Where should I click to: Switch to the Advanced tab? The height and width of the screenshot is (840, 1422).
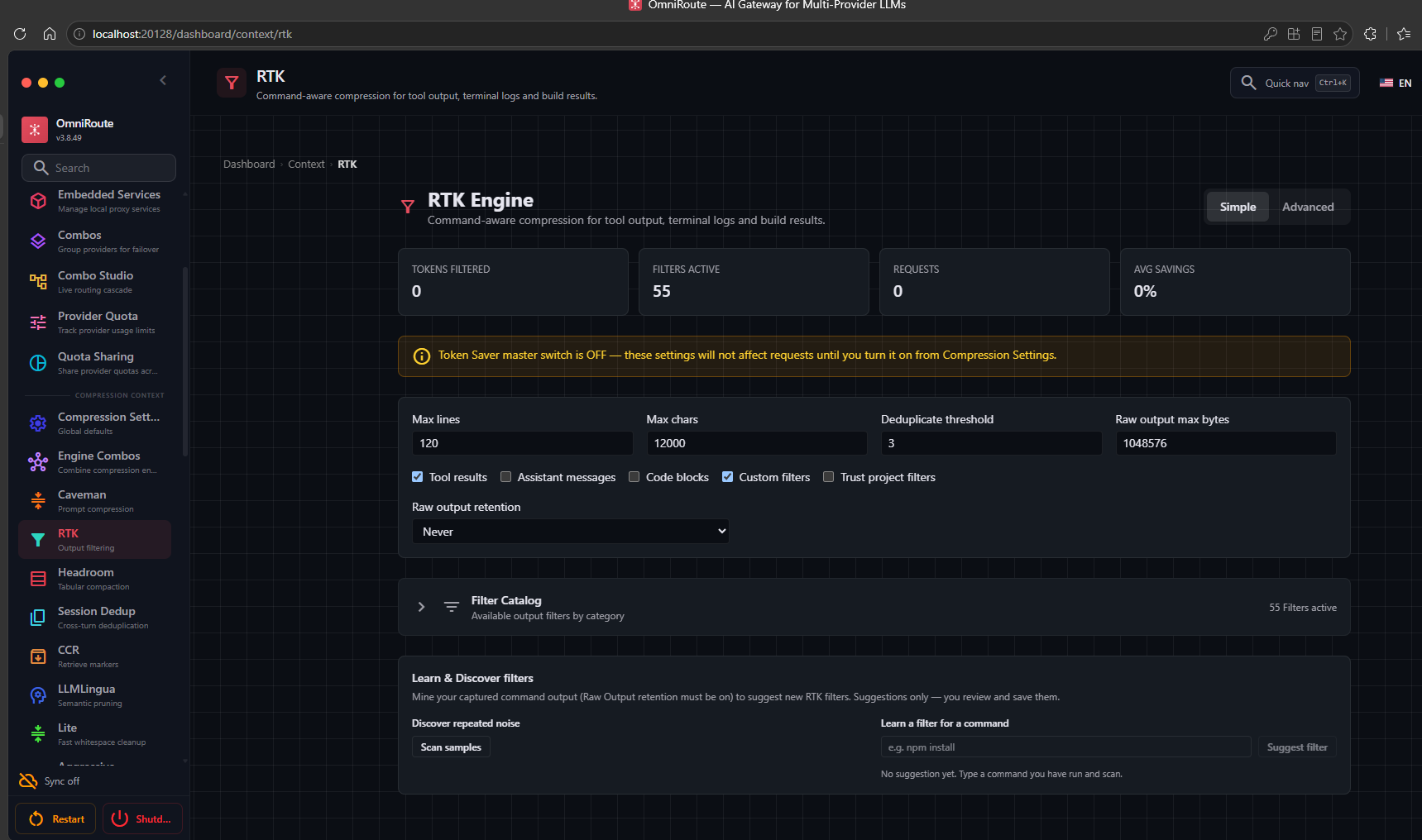click(1308, 207)
